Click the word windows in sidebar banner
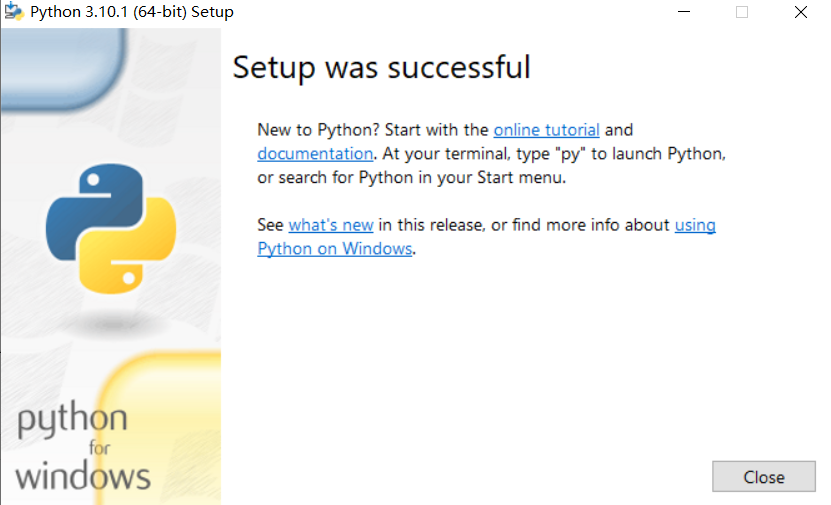Screen dimensions: 831x505 coord(83,475)
